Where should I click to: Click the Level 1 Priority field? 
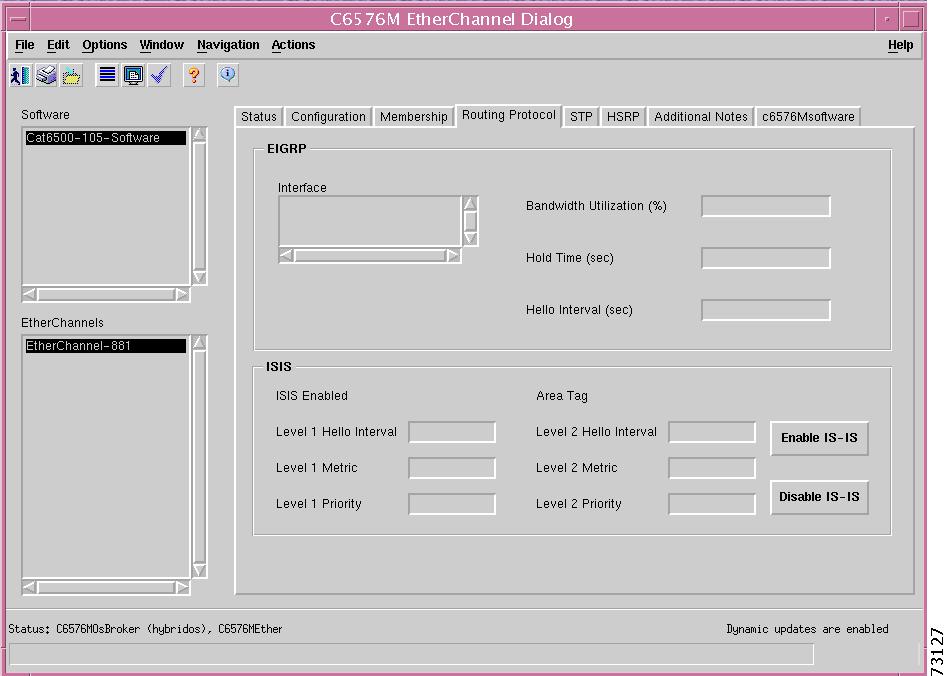pos(452,504)
